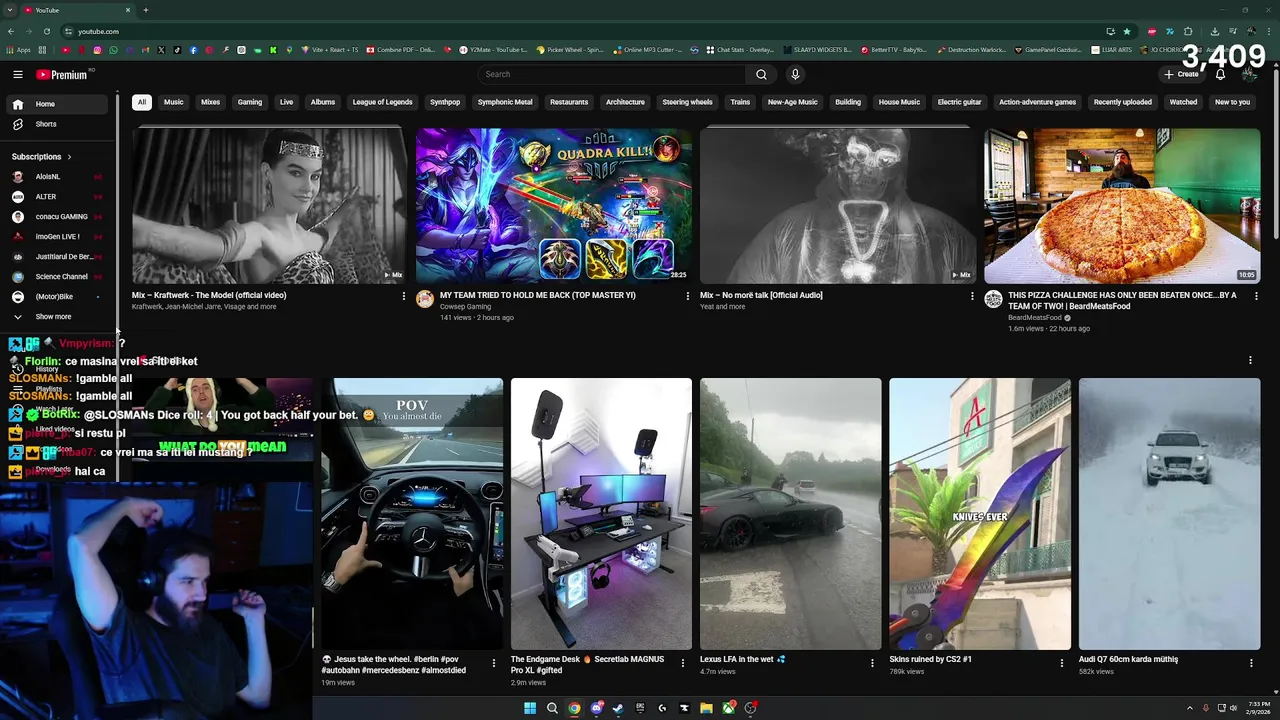The image size is (1280, 720).
Task: Open options for Lexus LFA short
Action: pyautogui.click(x=872, y=662)
